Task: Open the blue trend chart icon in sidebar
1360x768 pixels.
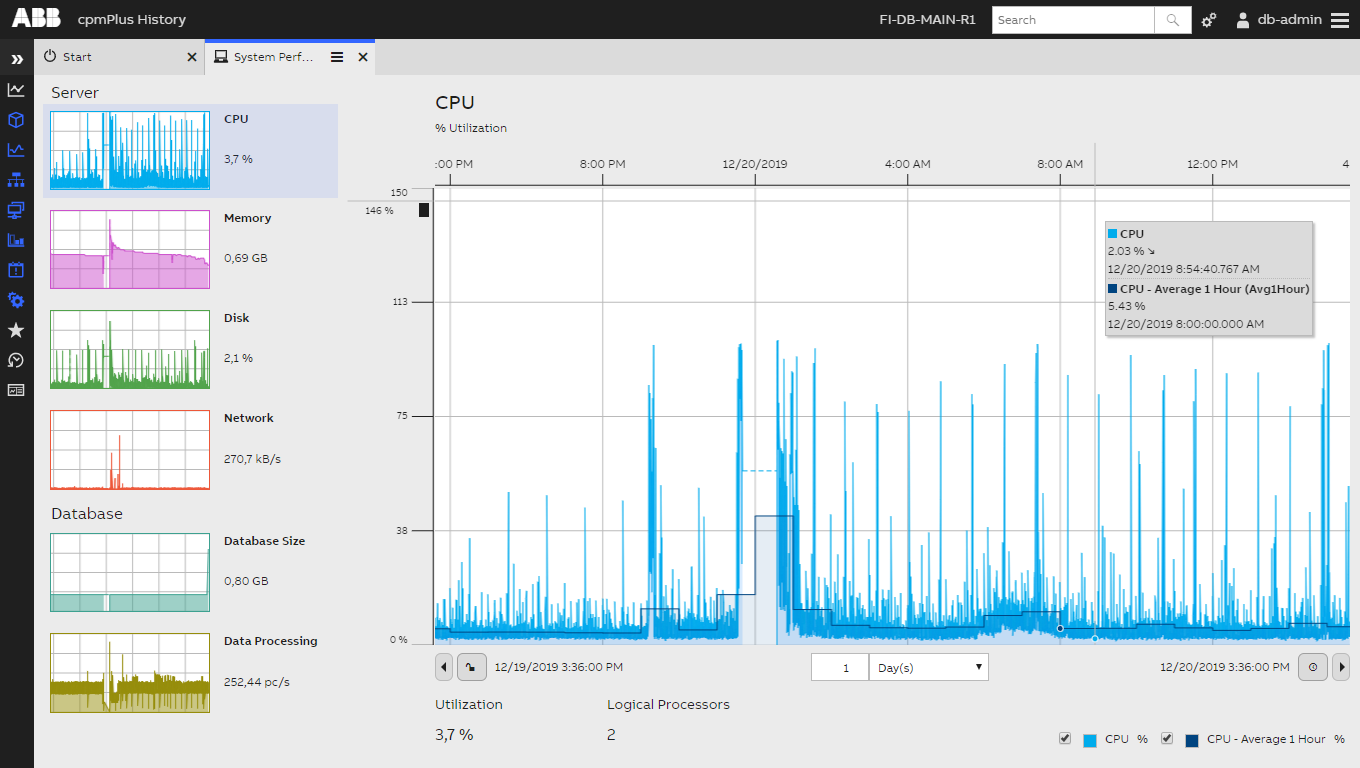Action: 16,150
